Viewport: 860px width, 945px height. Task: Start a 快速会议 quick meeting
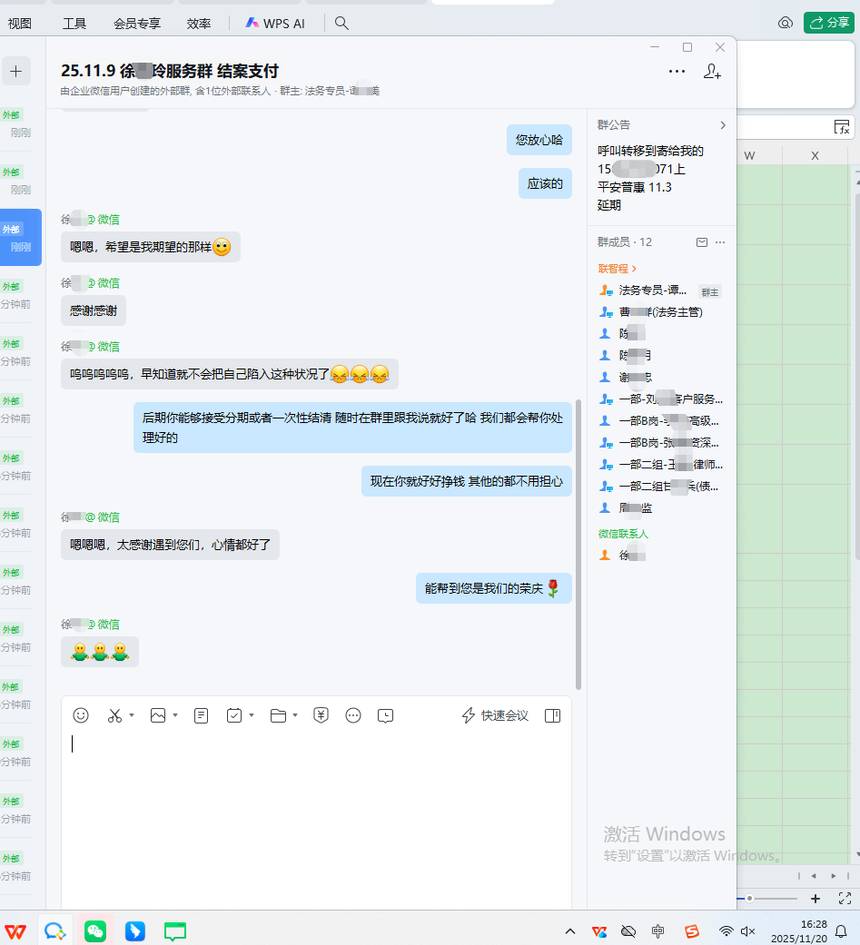(x=495, y=715)
